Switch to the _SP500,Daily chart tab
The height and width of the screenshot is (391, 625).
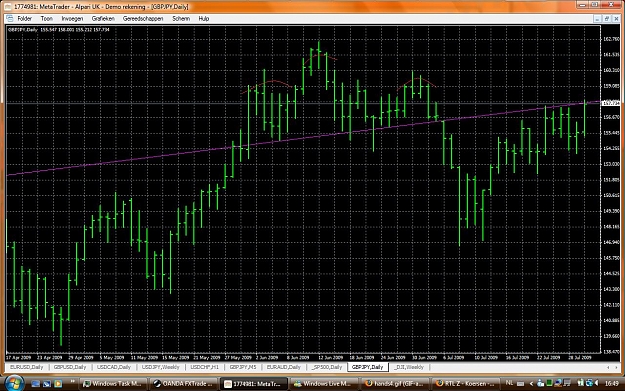pyautogui.click(x=326, y=367)
